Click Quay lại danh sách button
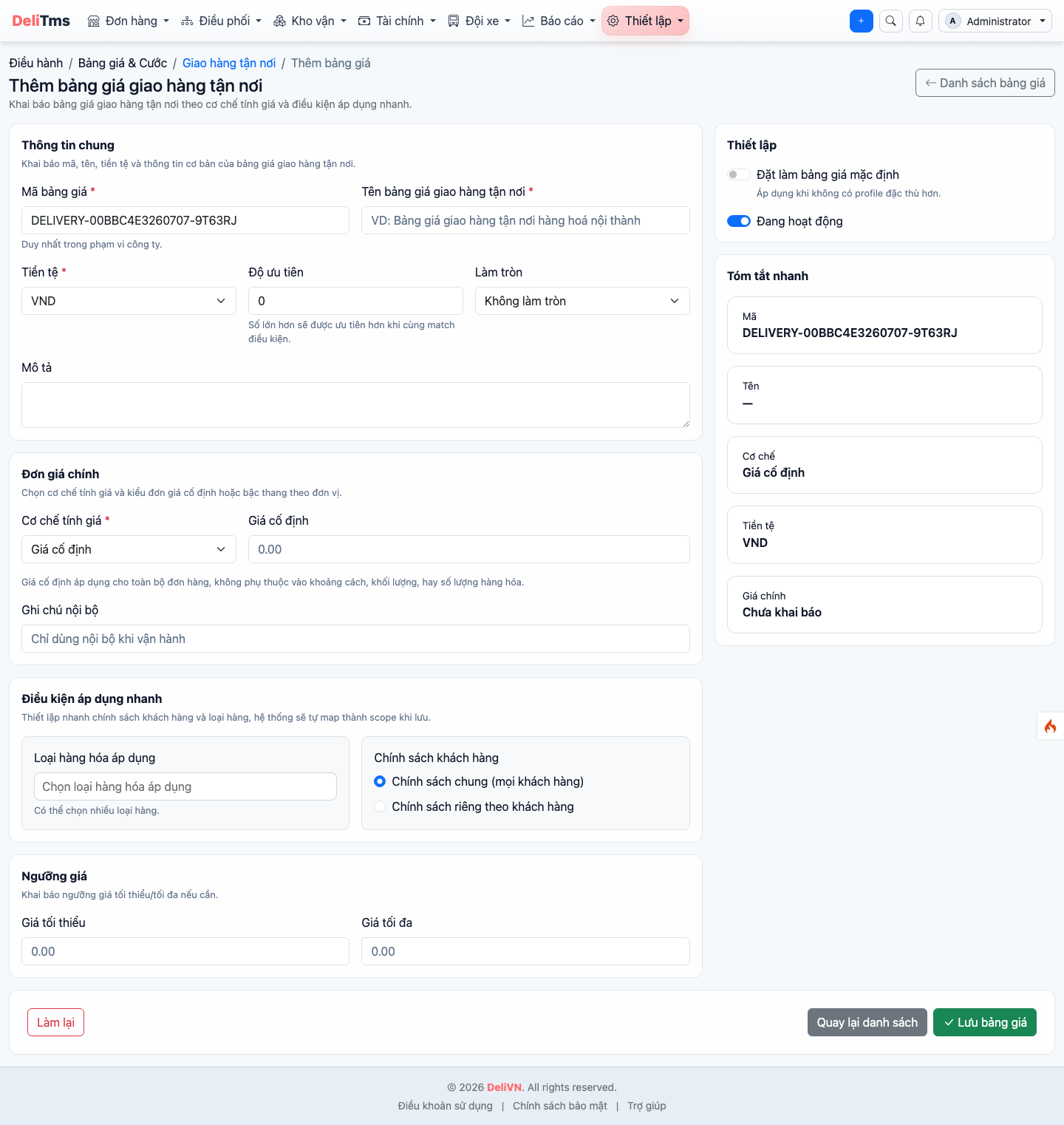 pyautogui.click(x=867, y=1022)
